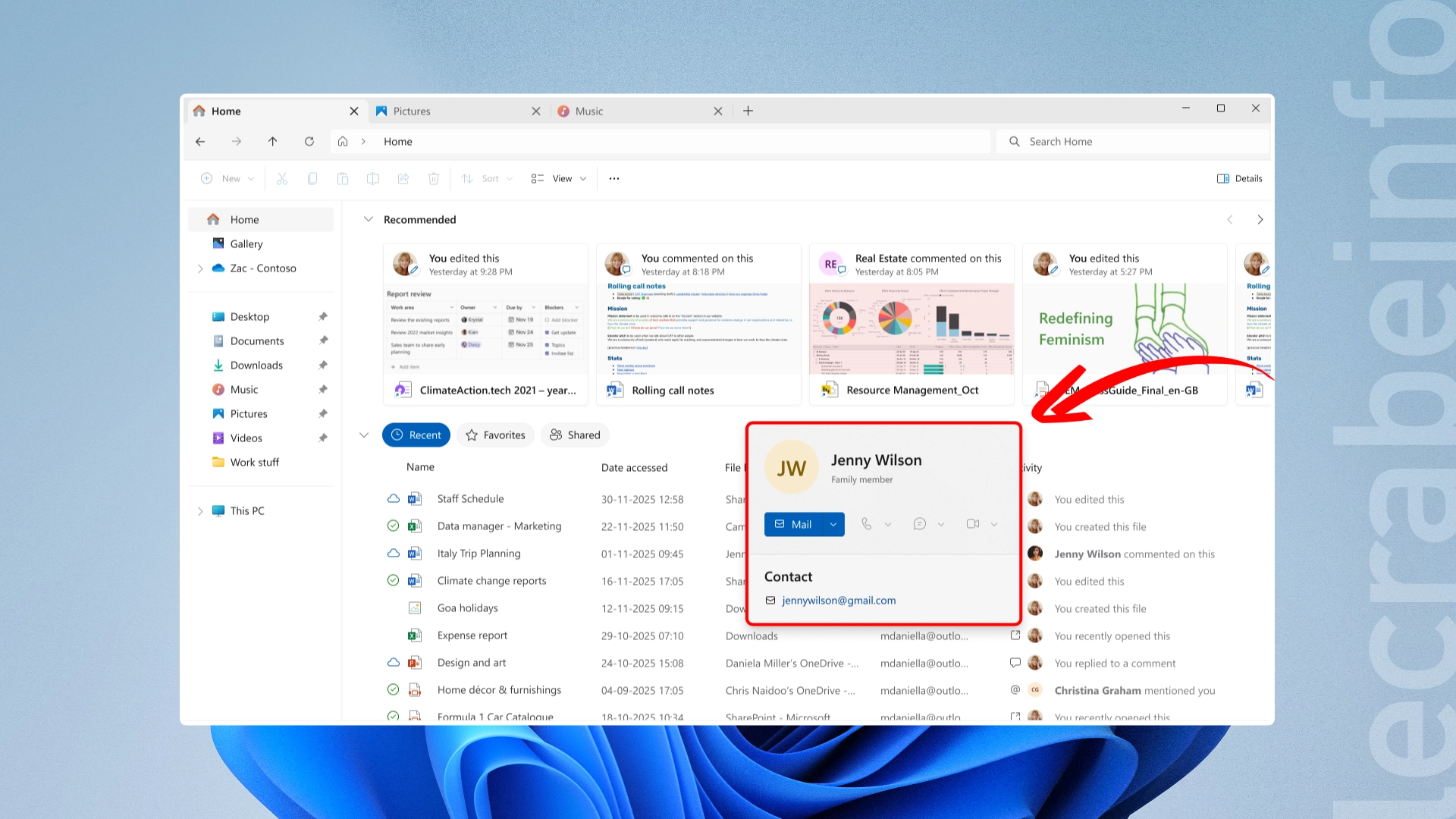
Task: Toggle the Details pane button
Action: click(1240, 179)
